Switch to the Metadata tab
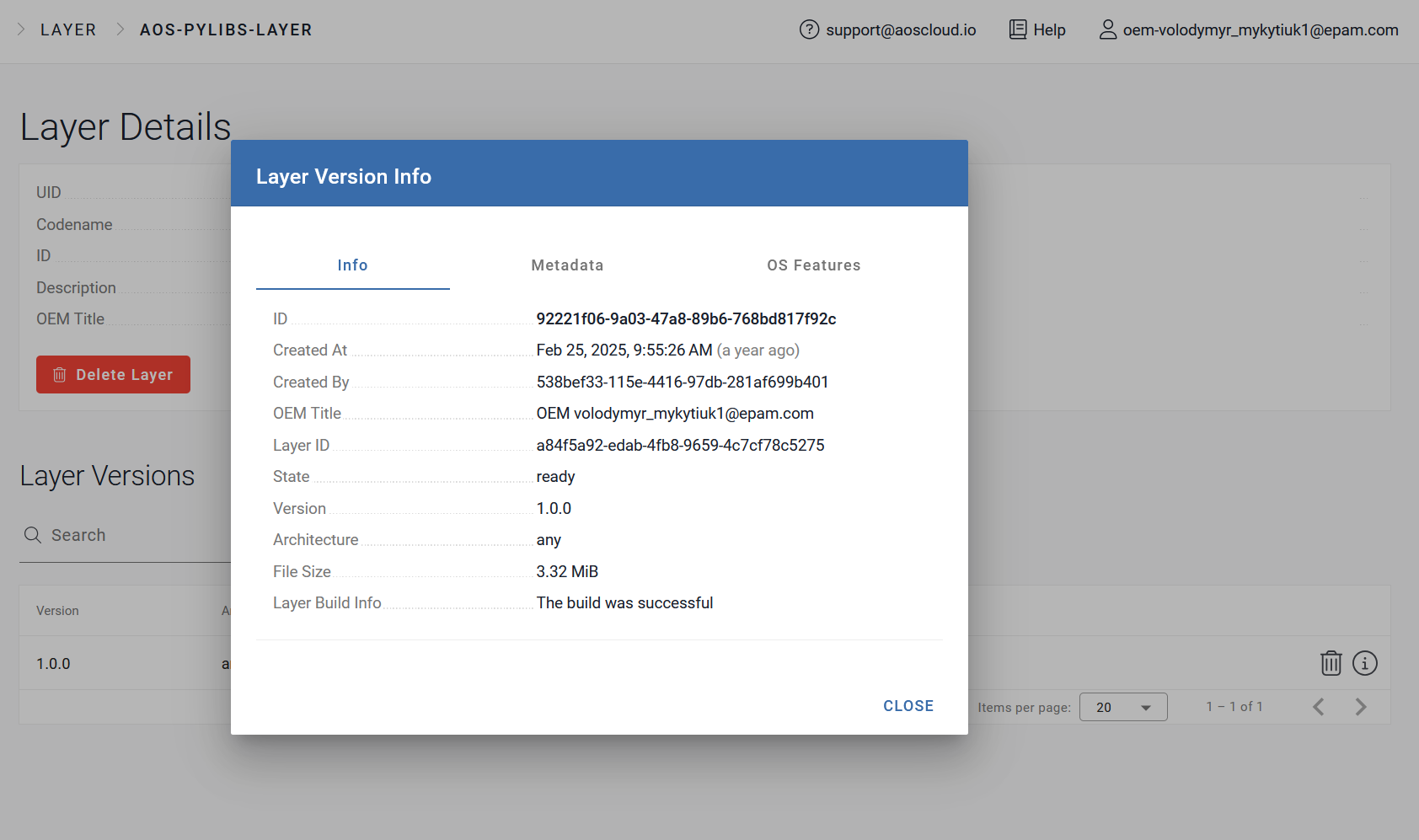The image size is (1419, 840). coord(567,265)
